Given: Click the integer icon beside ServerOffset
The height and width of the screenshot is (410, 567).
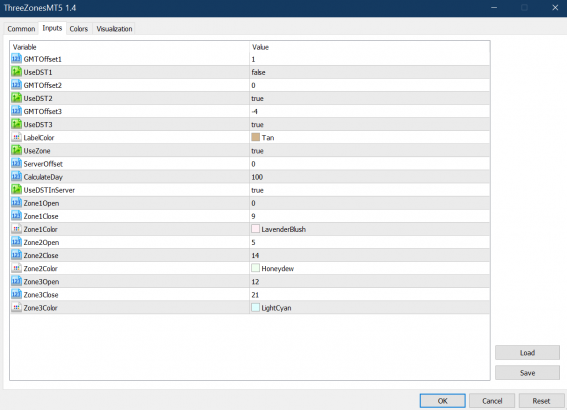Looking at the screenshot, I should [x=16, y=163].
